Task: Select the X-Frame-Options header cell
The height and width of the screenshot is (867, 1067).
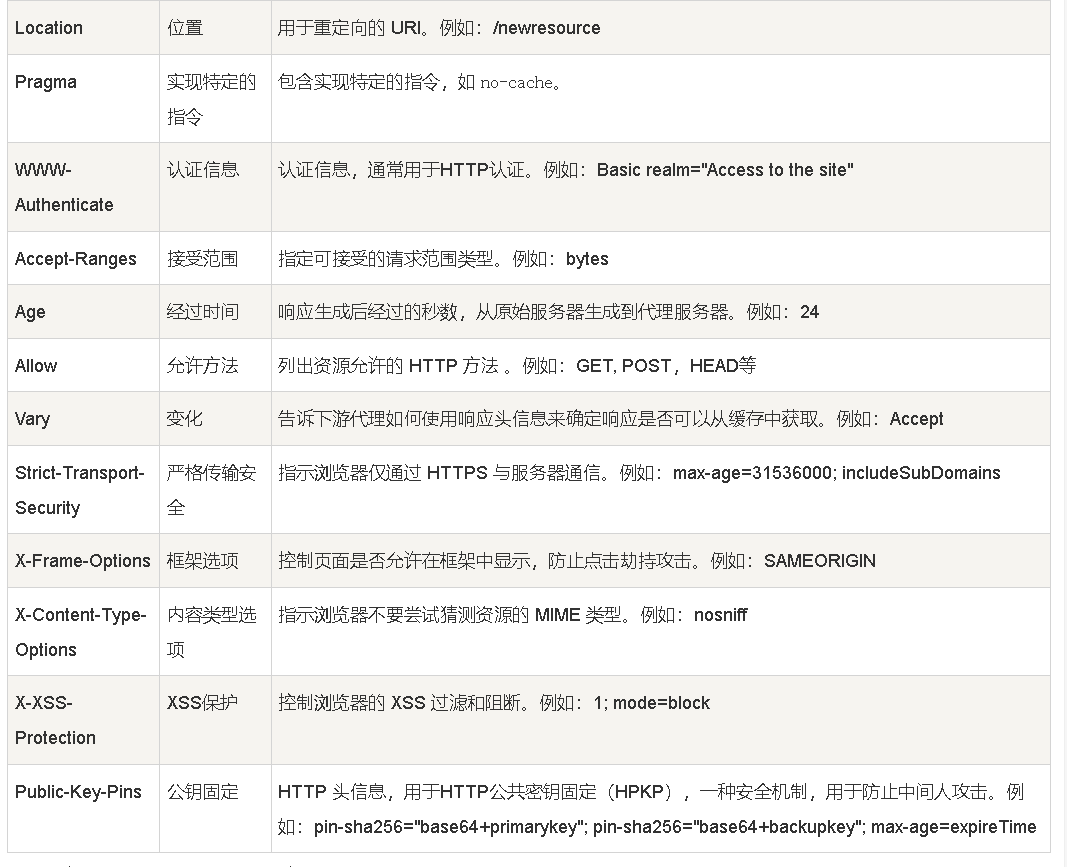Action: click(x=83, y=561)
